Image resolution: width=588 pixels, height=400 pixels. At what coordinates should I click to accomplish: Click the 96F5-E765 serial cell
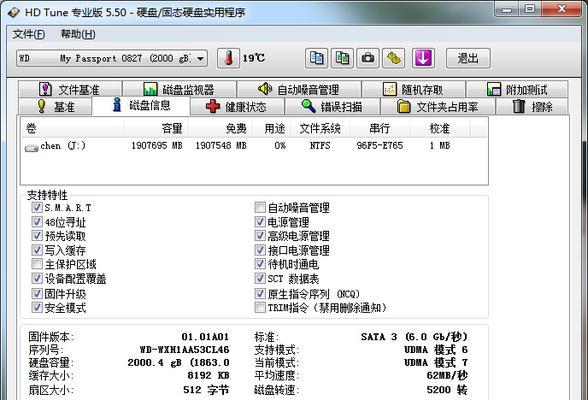click(x=380, y=145)
